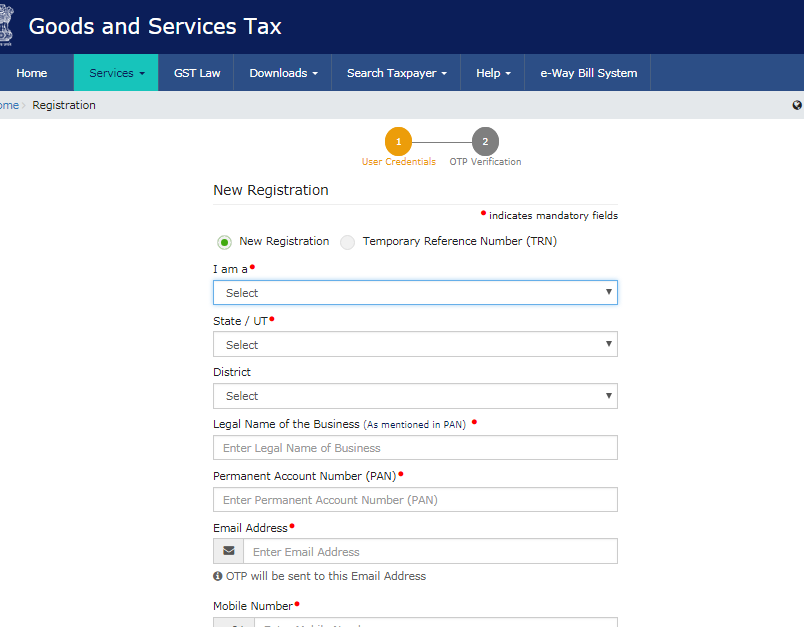
Task: Click the Permanent Account Number field
Action: pyautogui.click(x=415, y=499)
